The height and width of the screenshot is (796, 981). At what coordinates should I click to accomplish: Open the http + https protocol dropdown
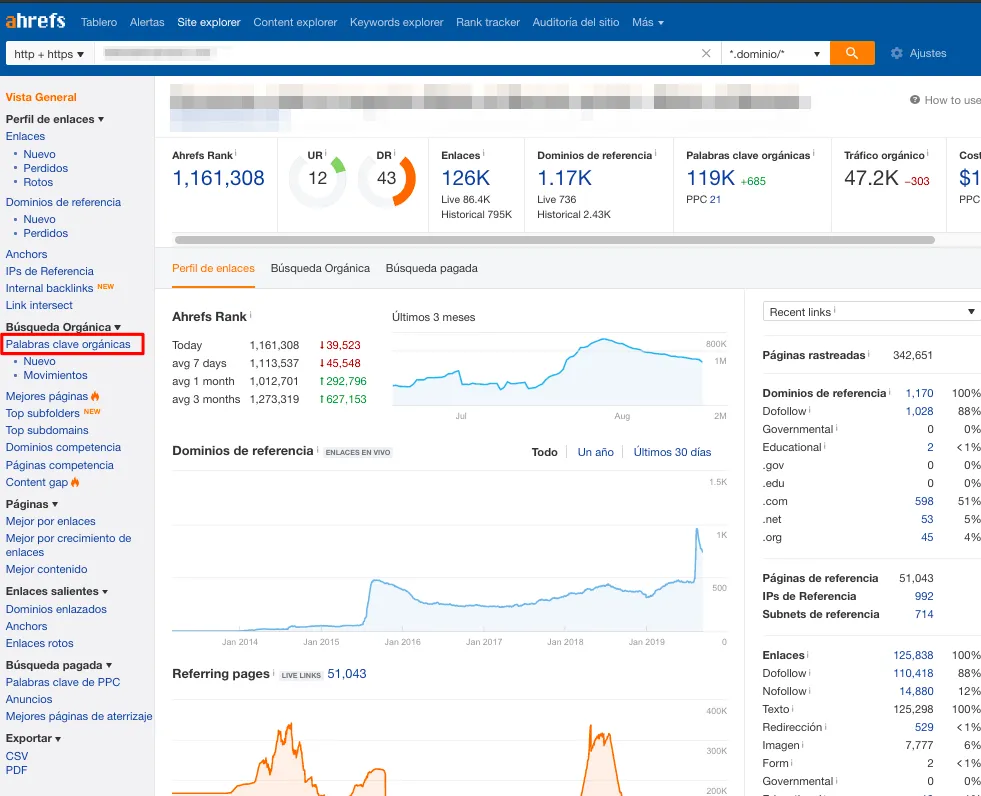(x=49, y=54)
